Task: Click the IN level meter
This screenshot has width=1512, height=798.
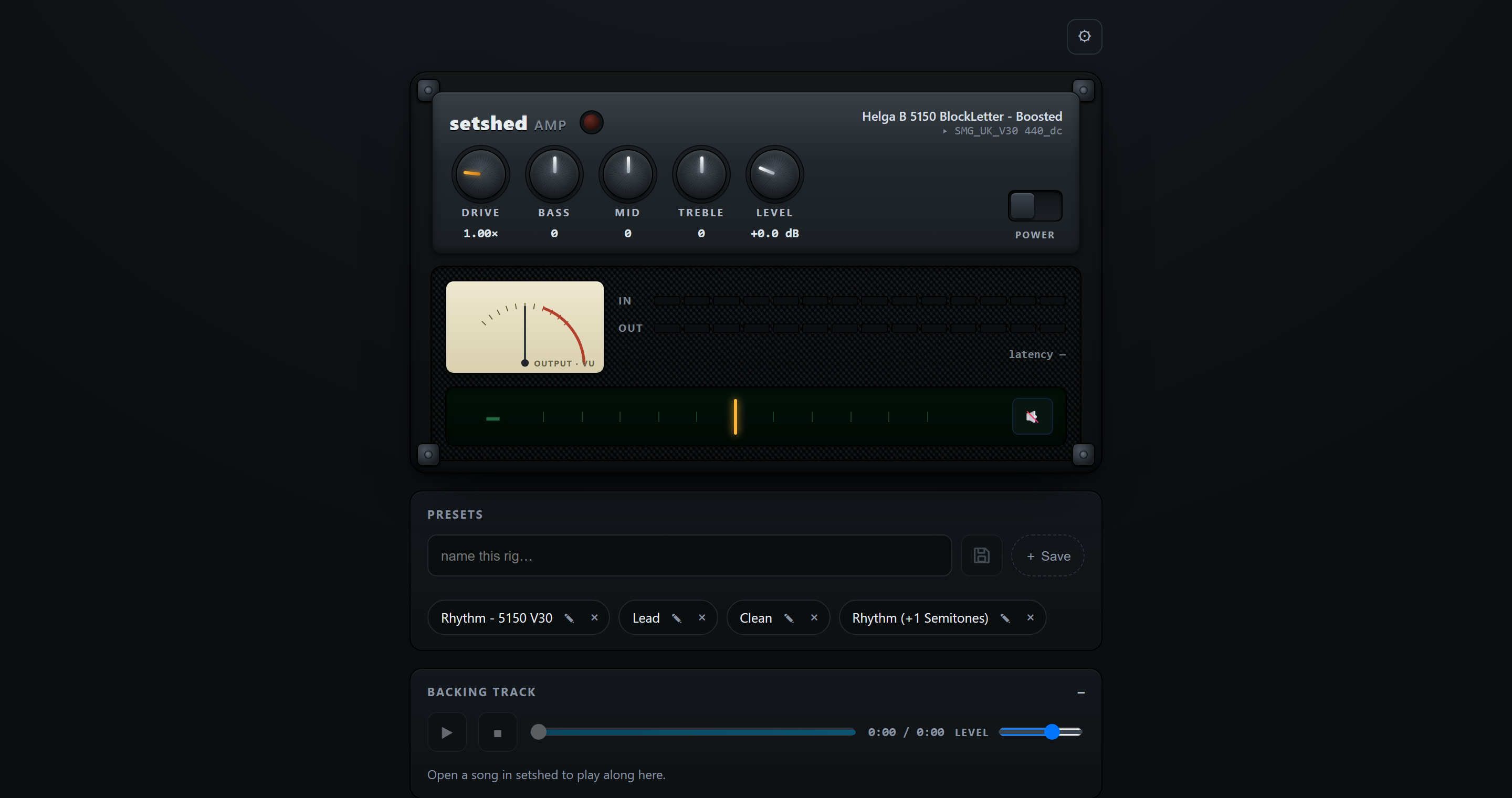Action: click(859, 301)
